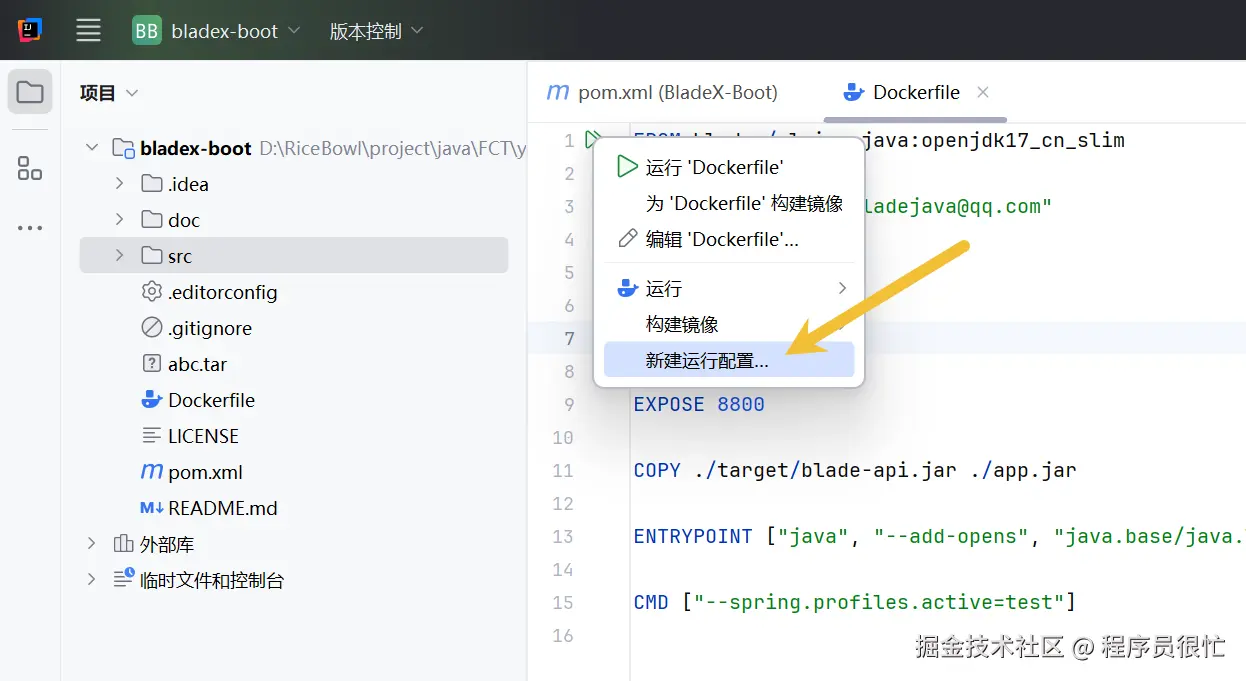Click the ignore icon beside .gitignore
This screenshot has height=681, width=1246.
152,328
